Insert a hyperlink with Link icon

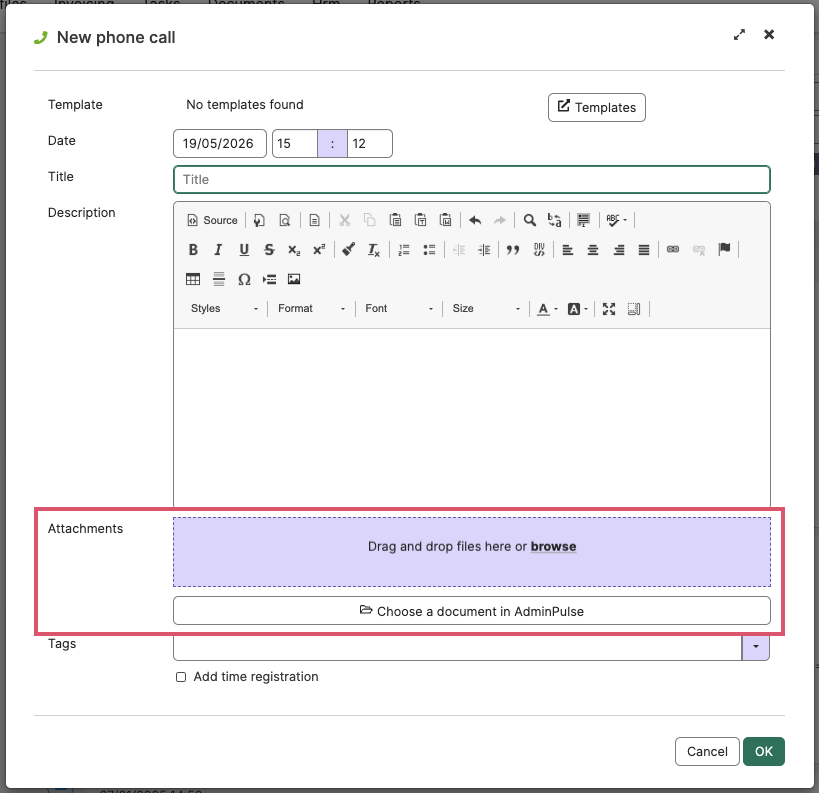click(x=673, y=250)
